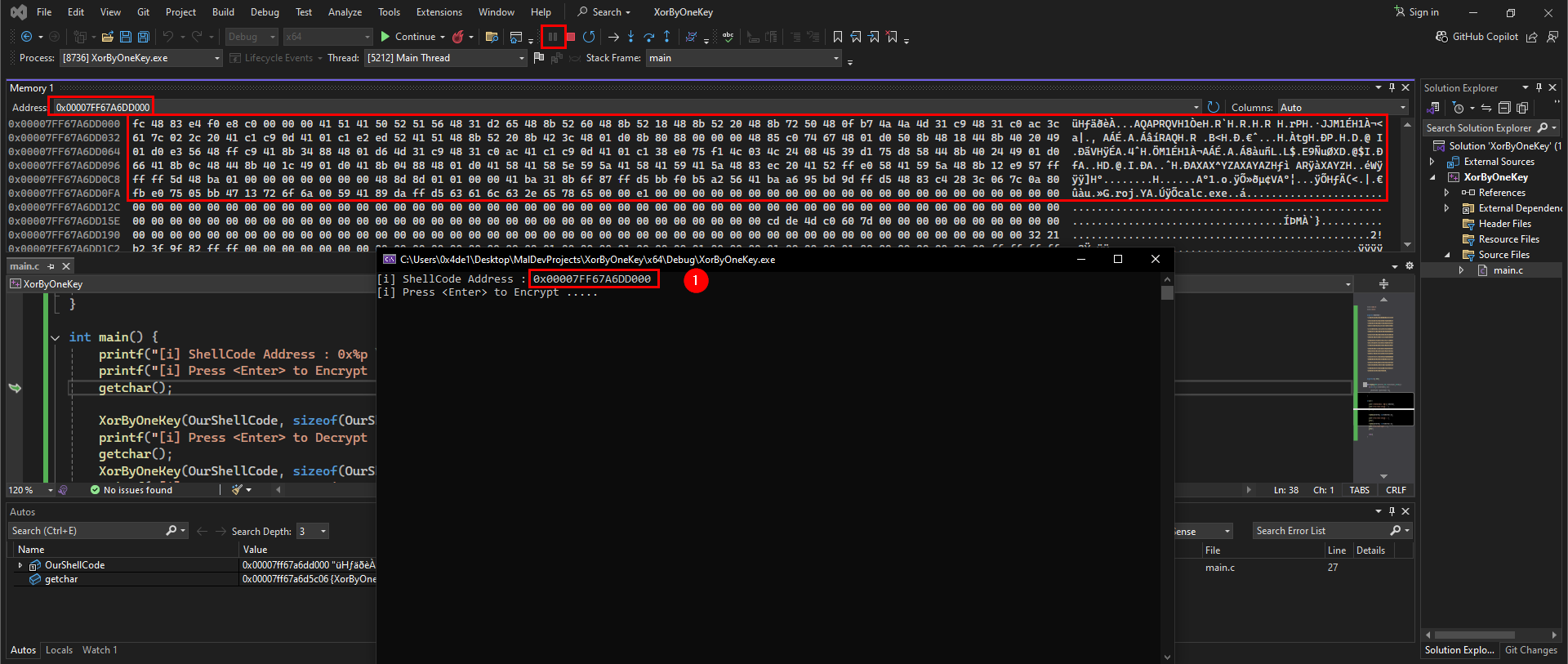Open the Debug menu

click(x=265, y=12)
